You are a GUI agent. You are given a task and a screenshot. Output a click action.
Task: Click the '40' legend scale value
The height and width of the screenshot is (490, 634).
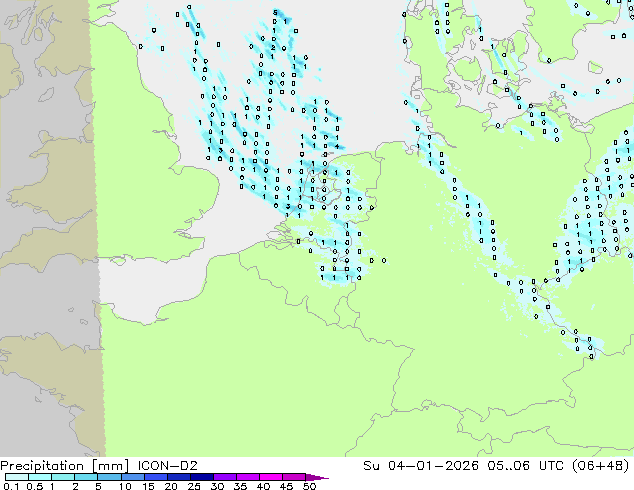pyautogui.click(x=263, y=486)
